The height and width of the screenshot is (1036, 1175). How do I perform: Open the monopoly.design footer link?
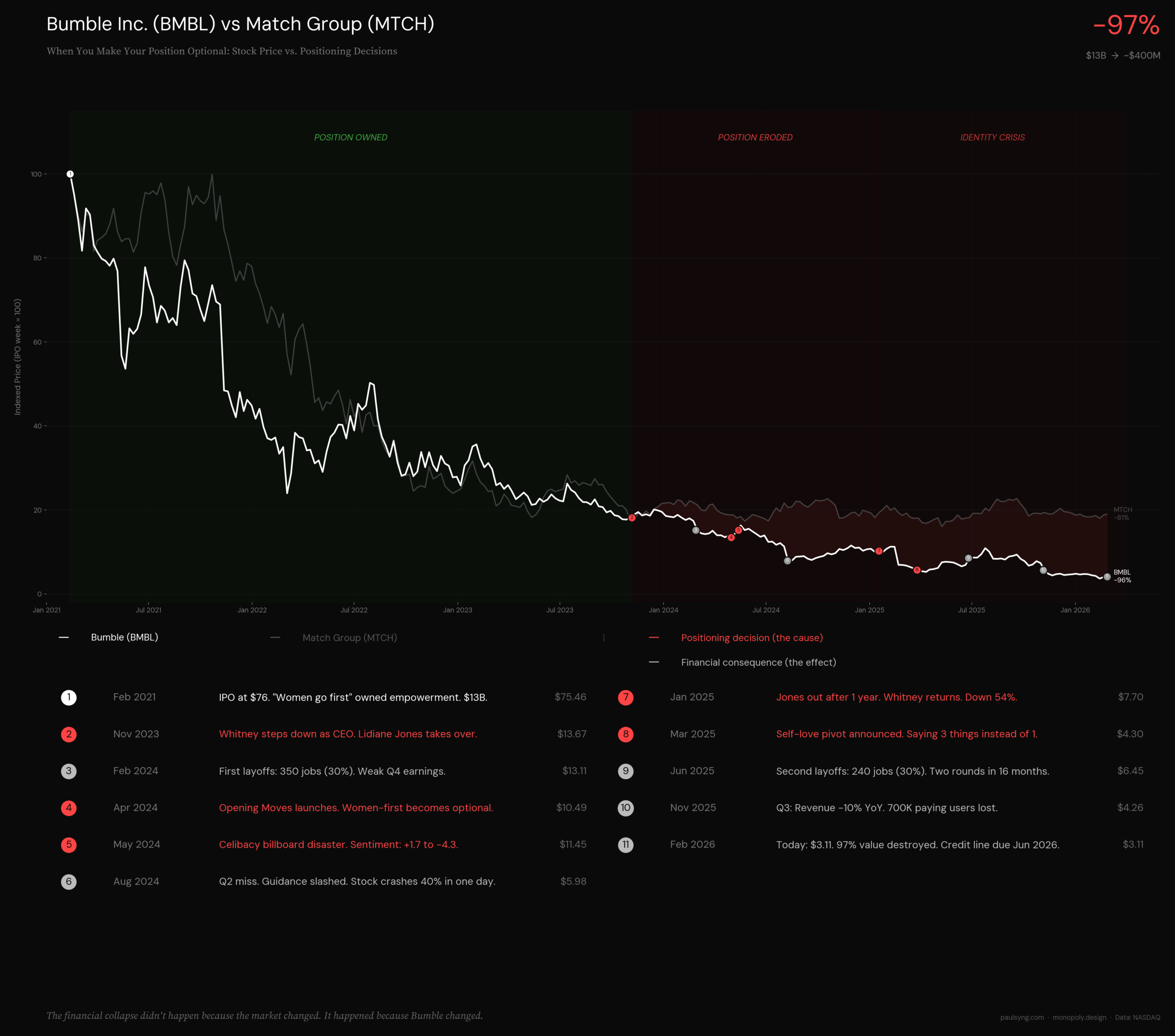pyautogui.click(x=1079, y=1017)
